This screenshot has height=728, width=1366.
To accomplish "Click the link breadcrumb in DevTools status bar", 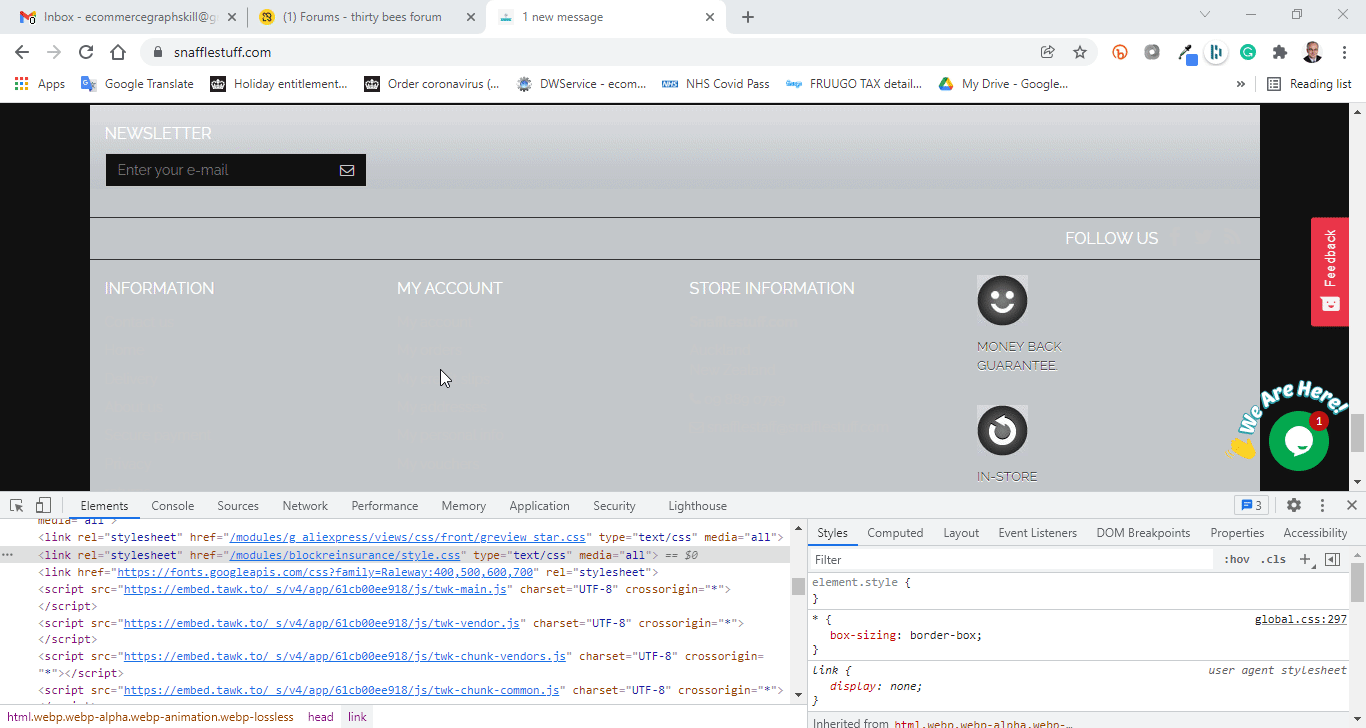I will tap(356, 716).
